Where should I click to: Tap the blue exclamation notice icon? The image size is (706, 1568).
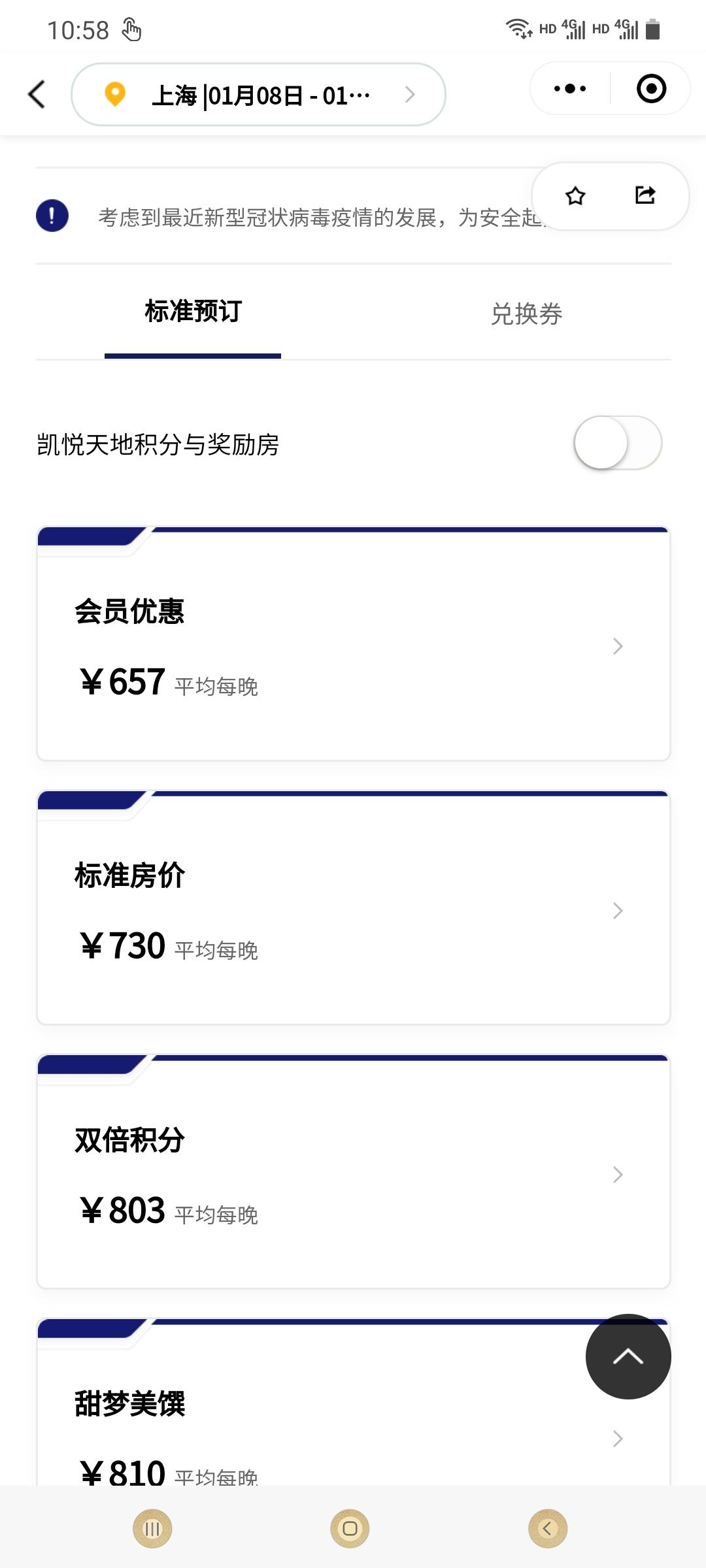(x=52, y=216)
